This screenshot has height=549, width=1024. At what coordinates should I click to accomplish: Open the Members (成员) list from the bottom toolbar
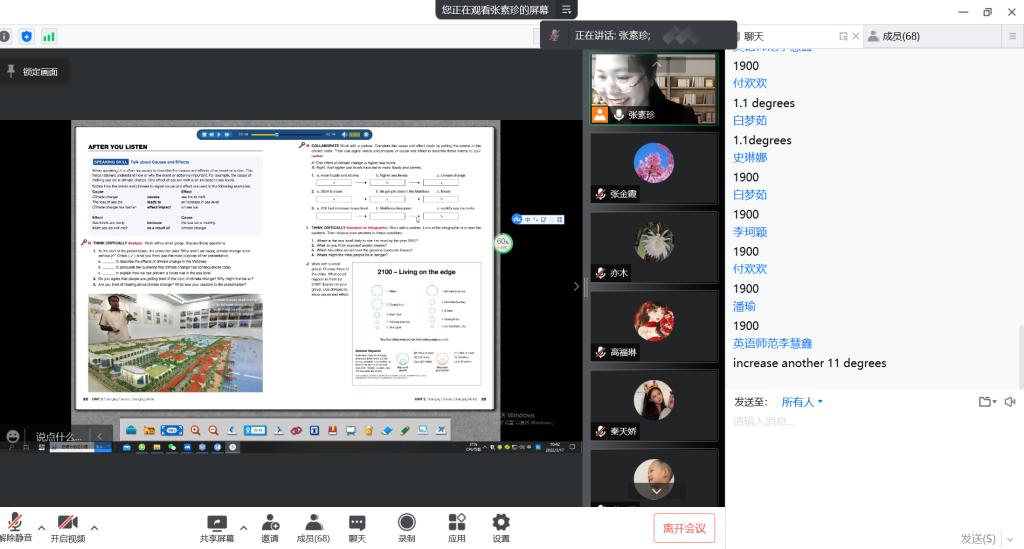312,527
